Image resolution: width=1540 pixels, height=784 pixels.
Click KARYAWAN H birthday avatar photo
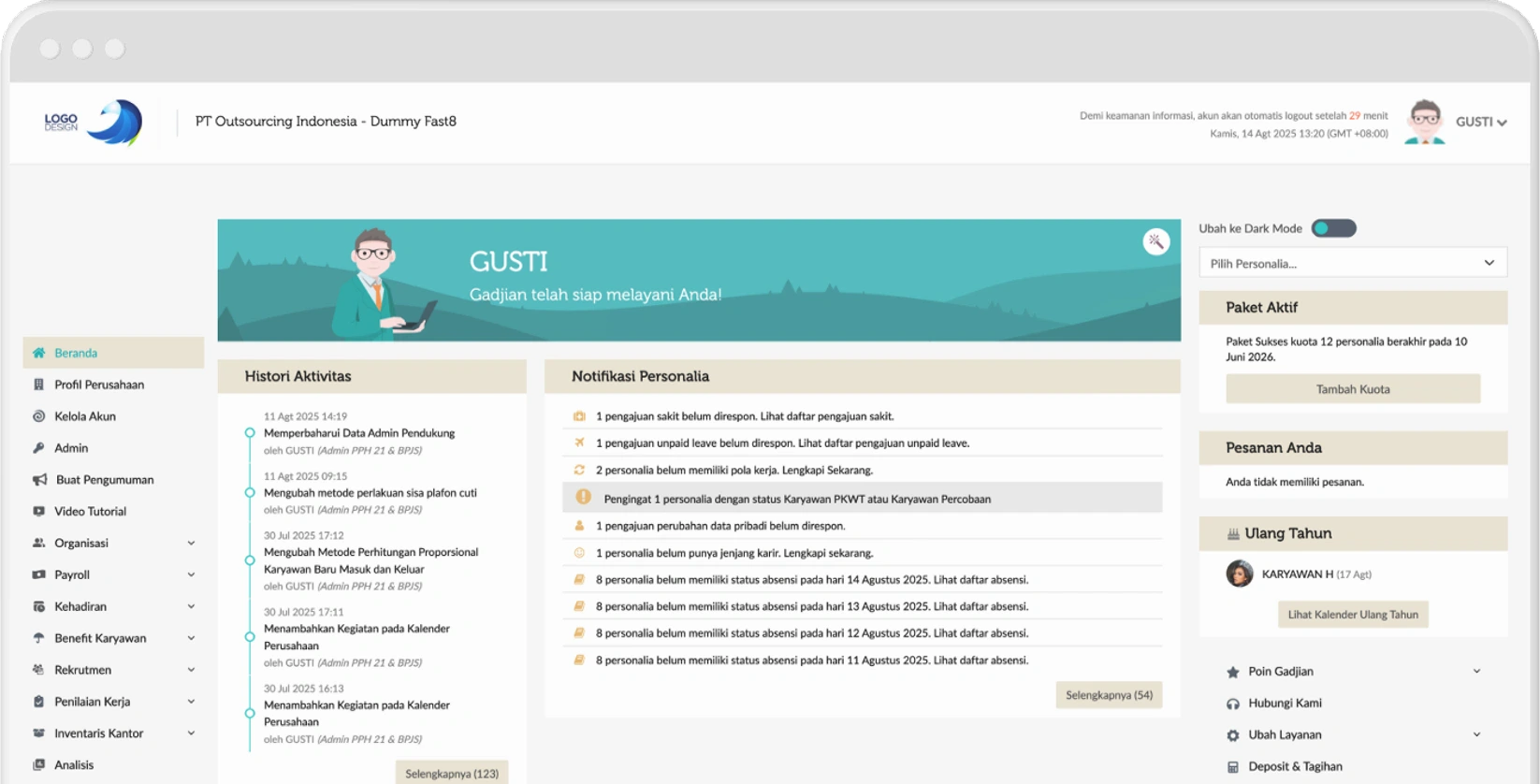pyautogui.click(x=1239, y=573)
